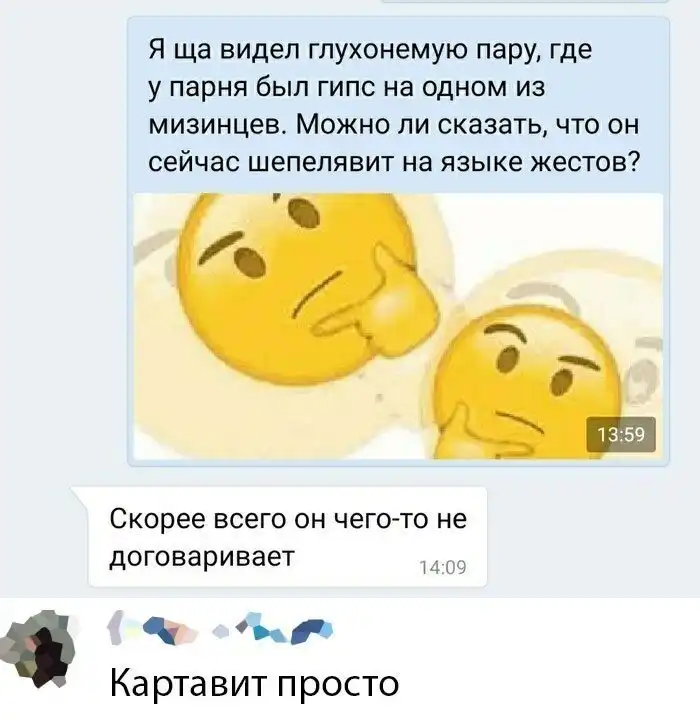
Task: Click the 13:59 timestamp badge on image
Action: pyautogui.click(x=621, y=434)
